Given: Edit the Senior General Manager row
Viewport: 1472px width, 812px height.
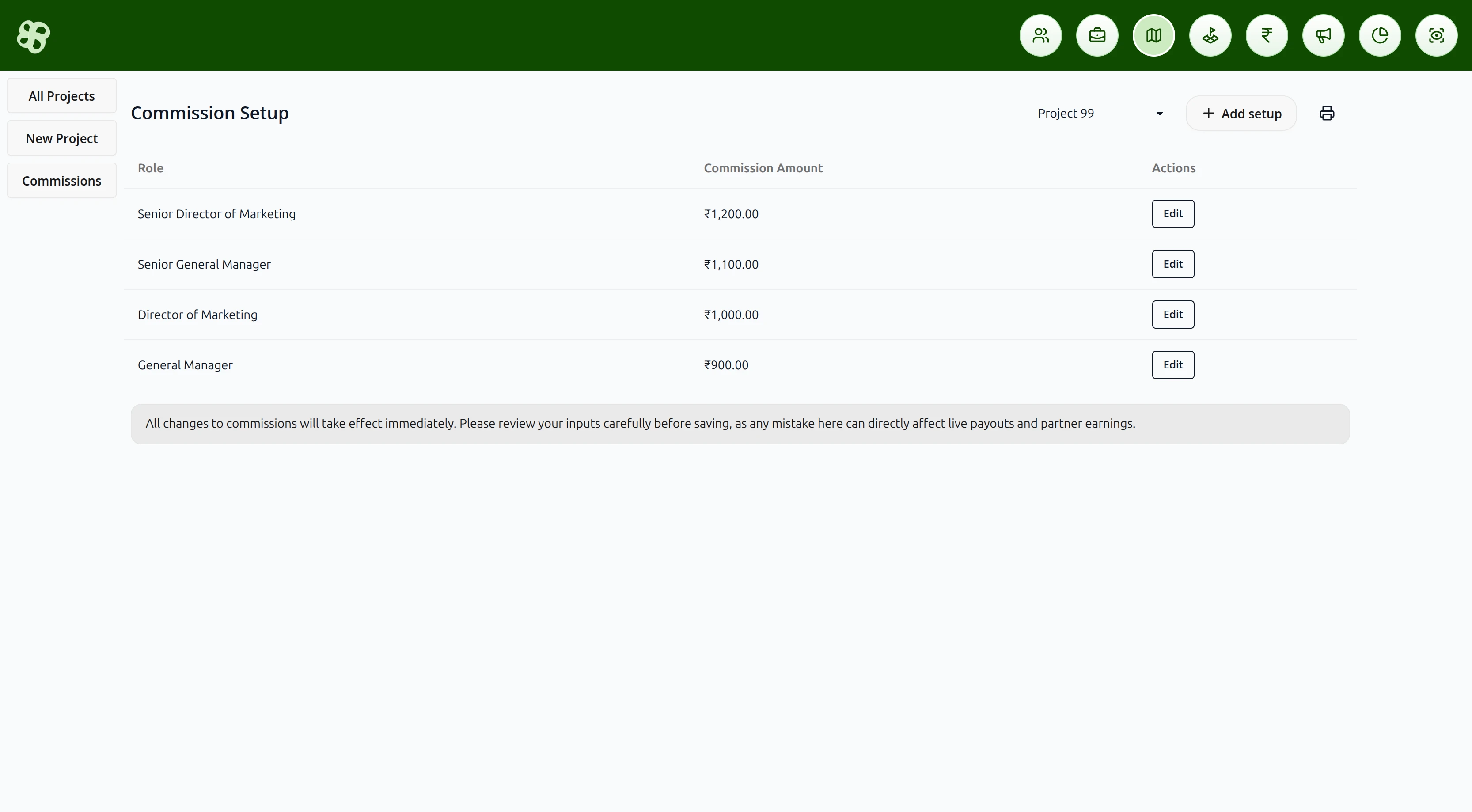Looking at the screenshot, I should pos(1172,264).
